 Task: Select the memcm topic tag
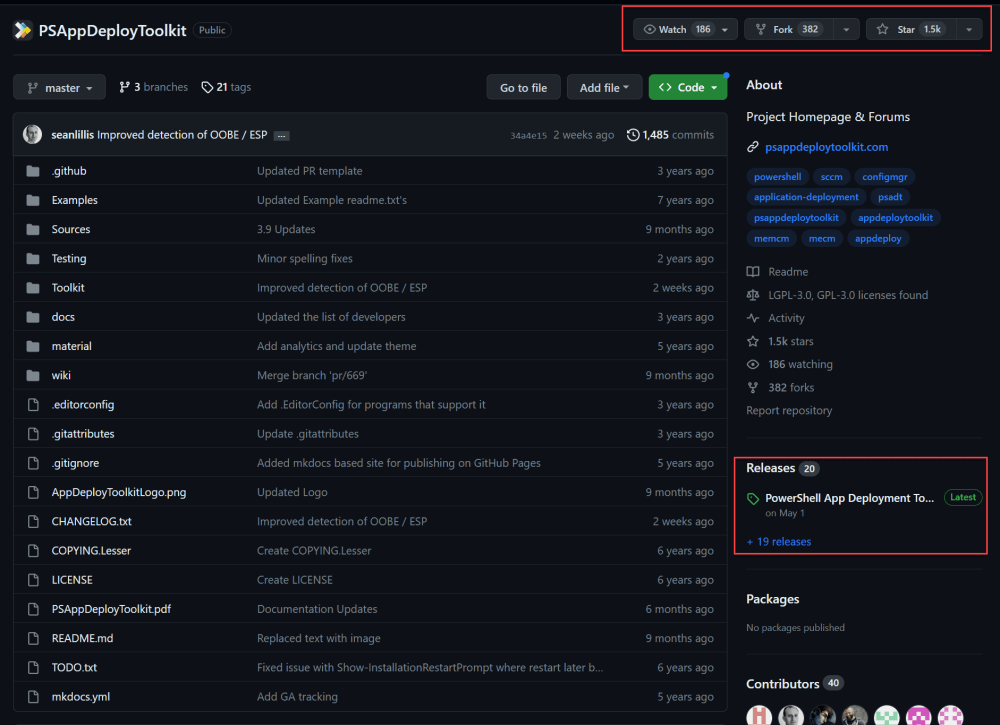point(771,238)
